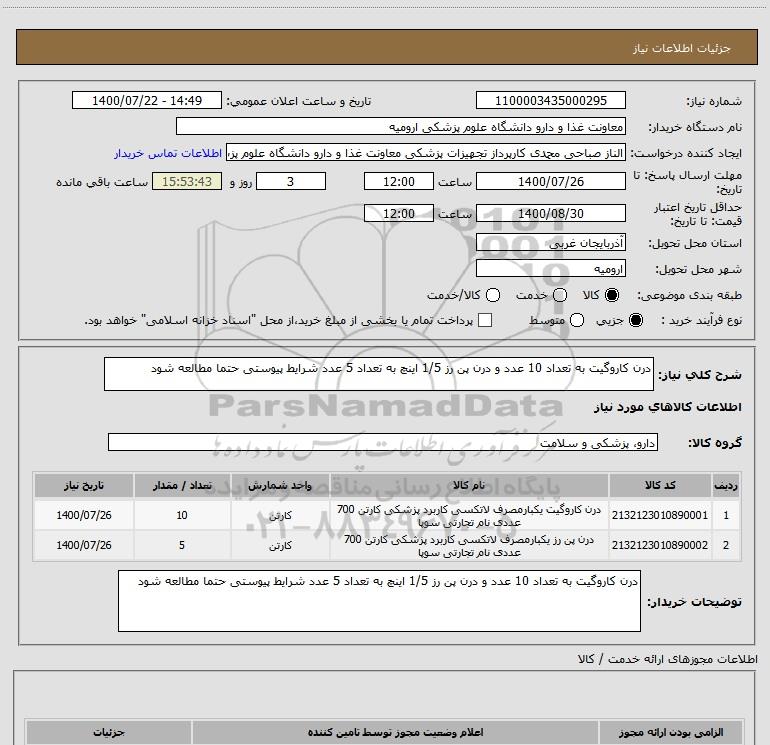Click the شماره نیاز number field
Viewport: 770px width, 745px height.
tap(550, 101)
